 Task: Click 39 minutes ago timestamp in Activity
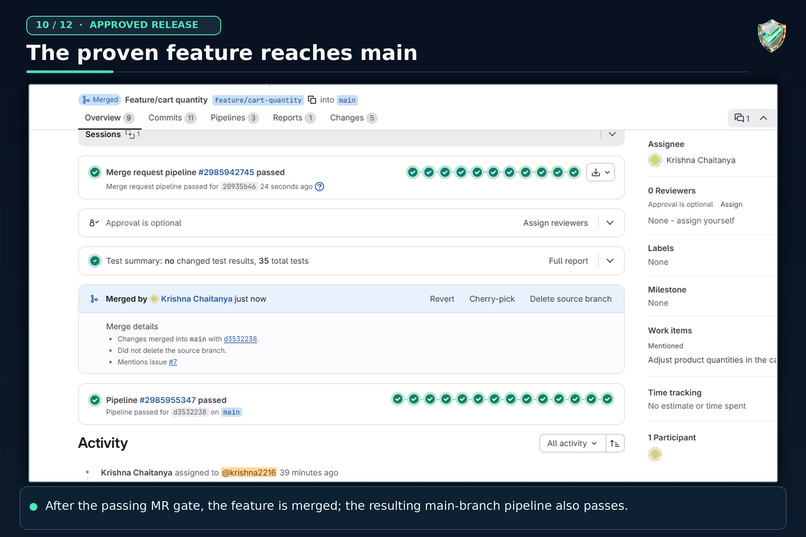click(309, 473)
